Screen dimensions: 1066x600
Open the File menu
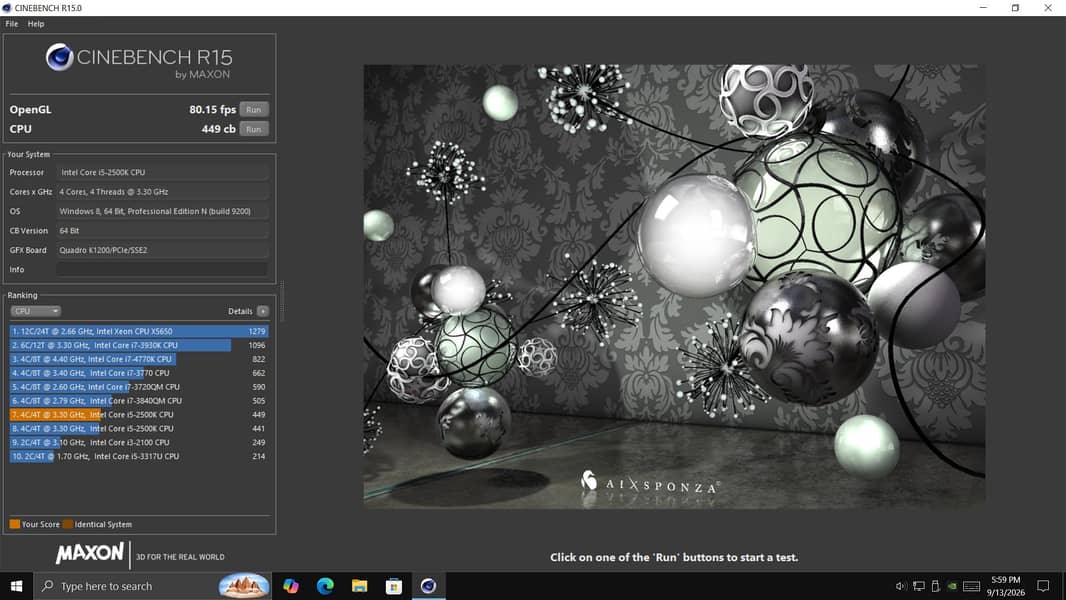(x=12, y=24)
